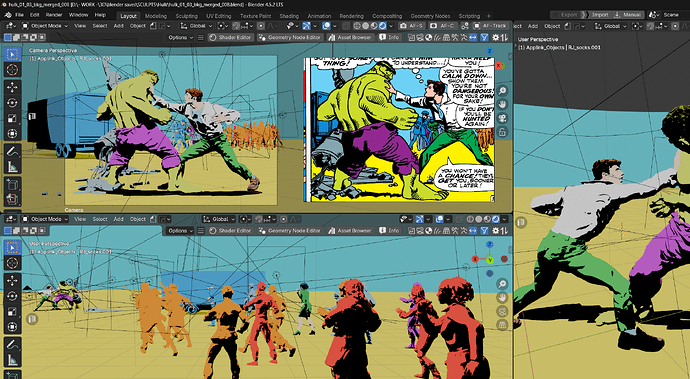Select the Measure tool in top viewport
The image size is (690, 379).
pos(12,167)
